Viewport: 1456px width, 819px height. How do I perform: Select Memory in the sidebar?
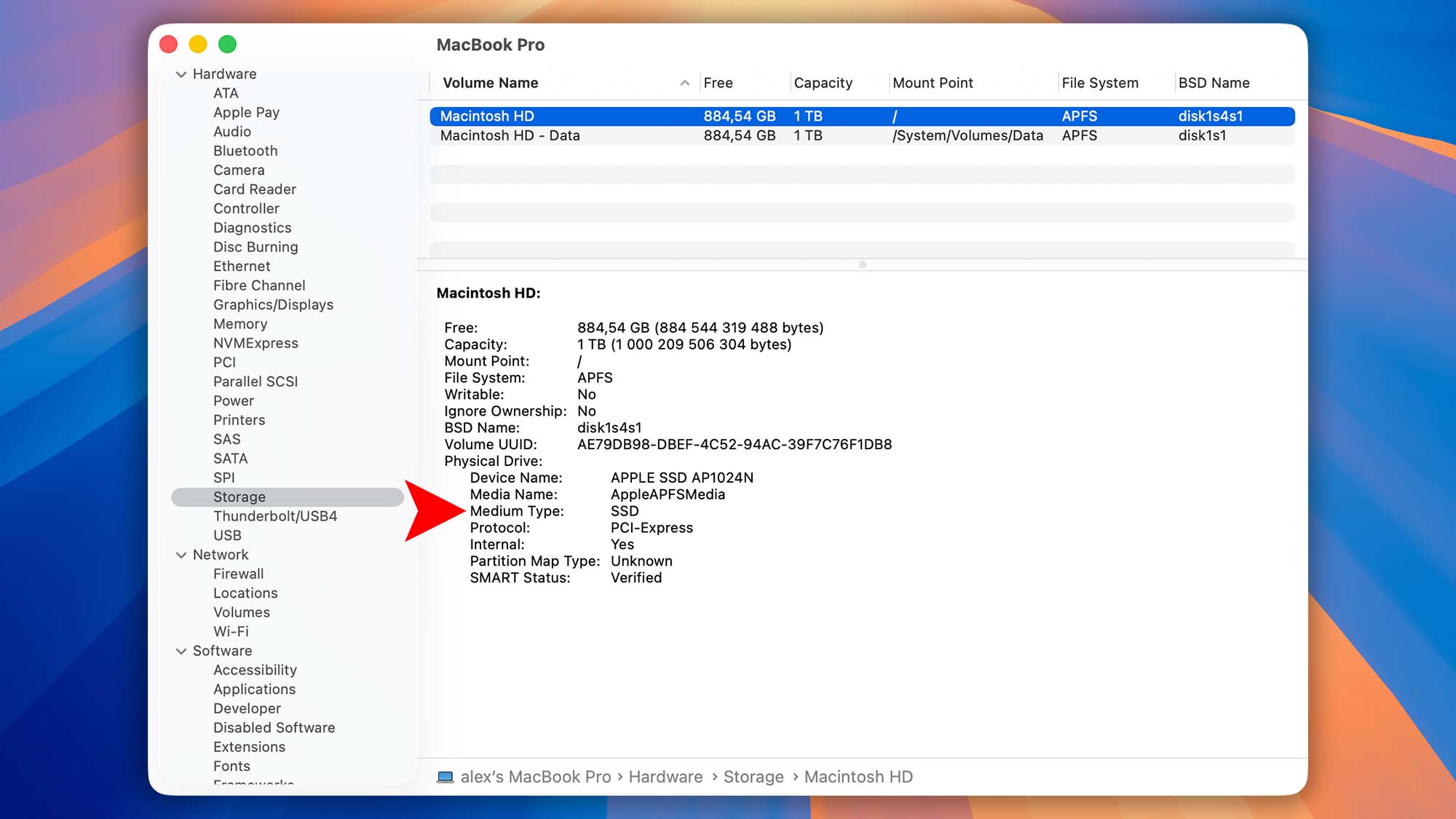[240, 324]
